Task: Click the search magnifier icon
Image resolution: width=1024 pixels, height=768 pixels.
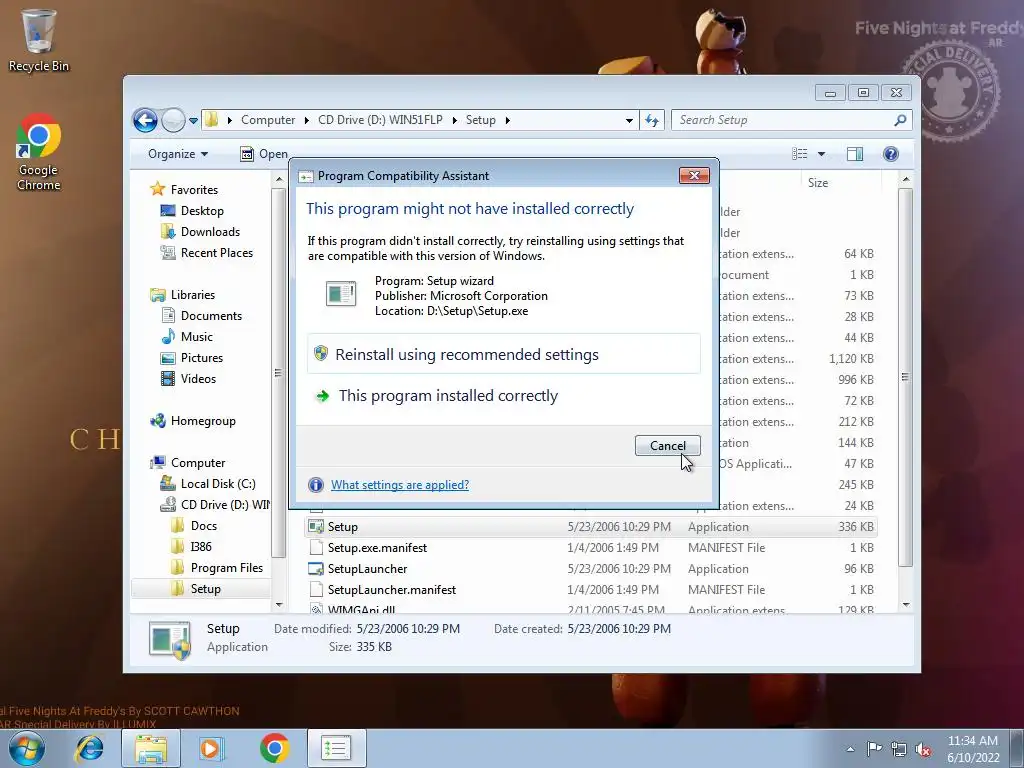Action: pyautogui.click(x=900, y=120)
